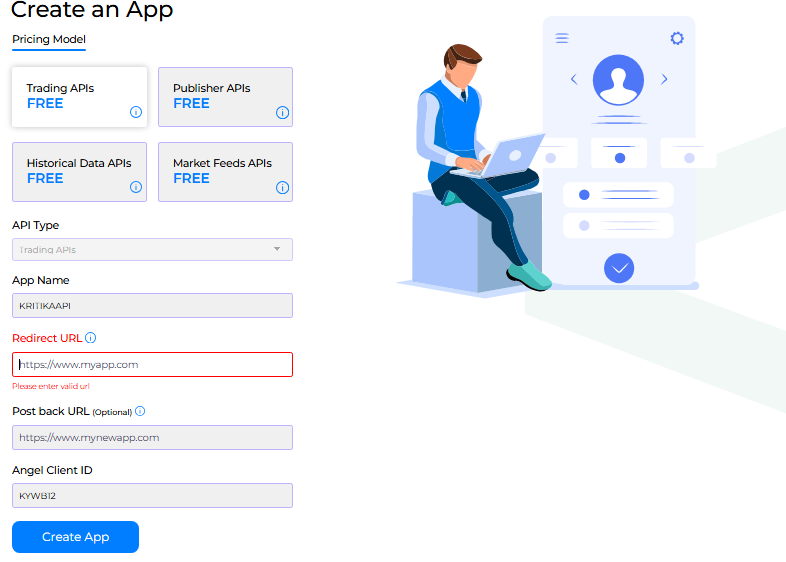Click the App Name text field
786x562 pixels.
152,305
